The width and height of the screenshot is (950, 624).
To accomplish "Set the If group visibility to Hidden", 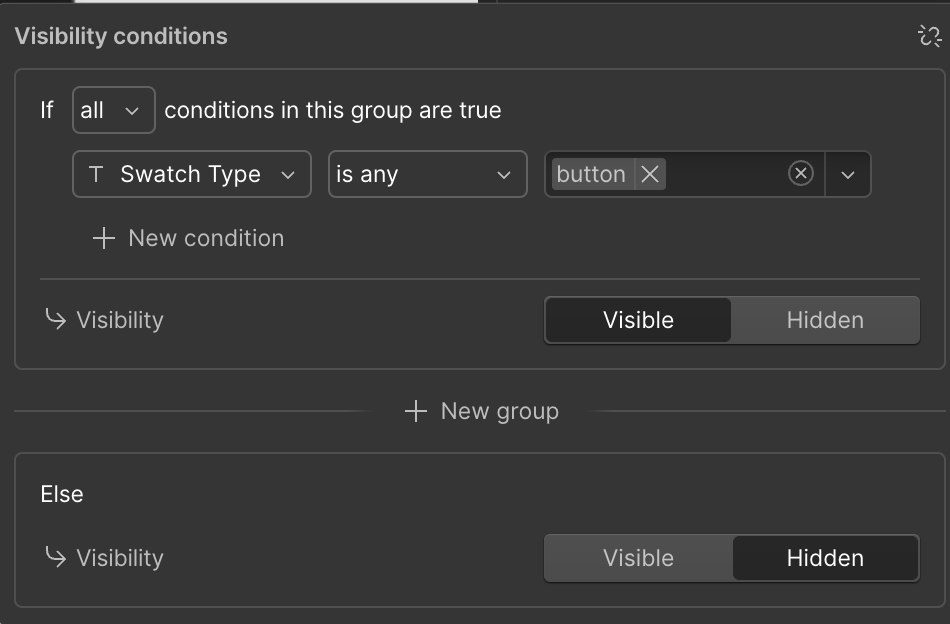I will pos(825,320).
